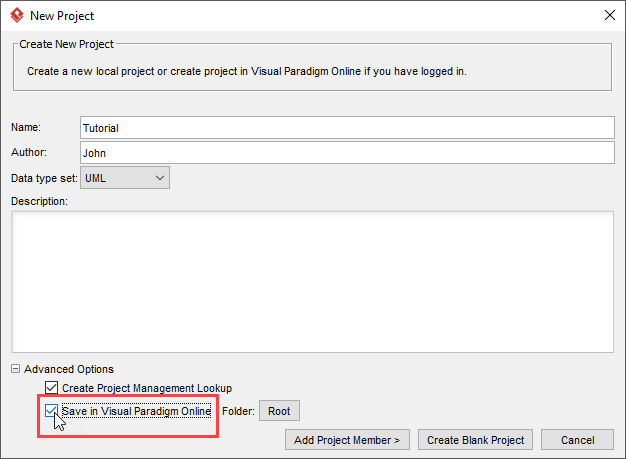Click the Data type set label

[x=44, y=178]
